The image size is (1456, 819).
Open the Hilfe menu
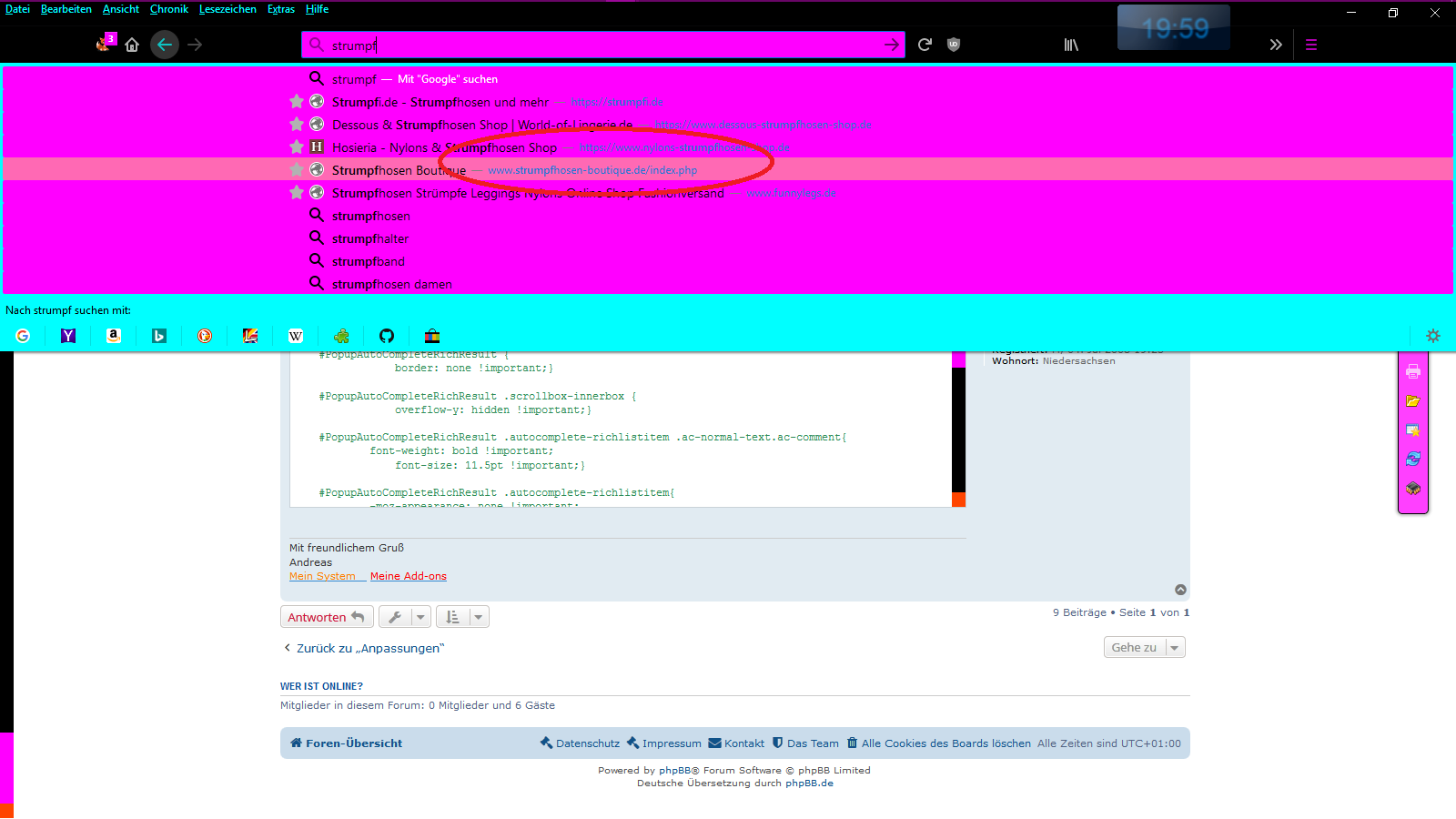(x=317, y=9)
